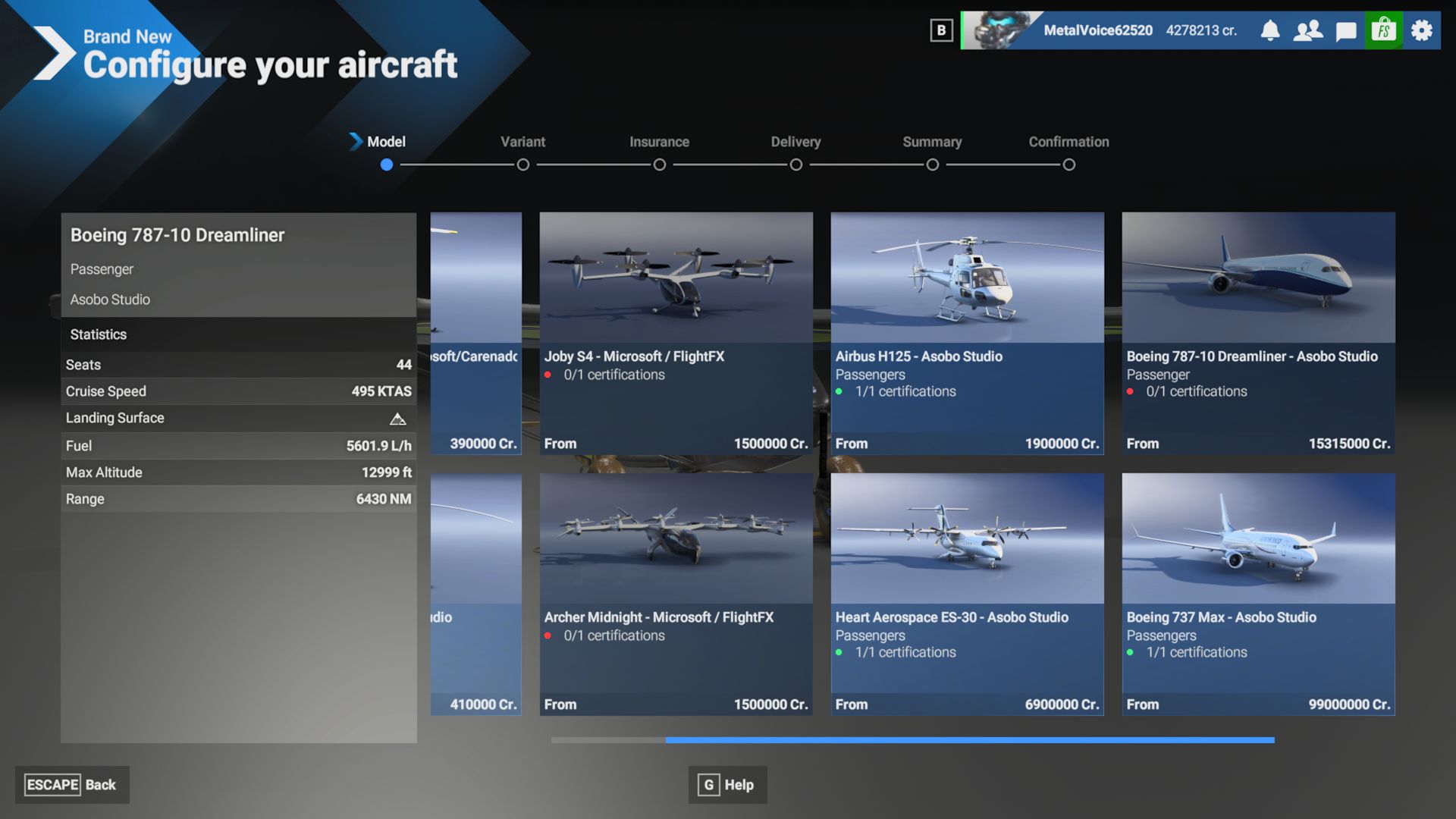Click the Landing Surface triangle icon
This screenshot has height=819, width=1456.
[x=397, y=419]
